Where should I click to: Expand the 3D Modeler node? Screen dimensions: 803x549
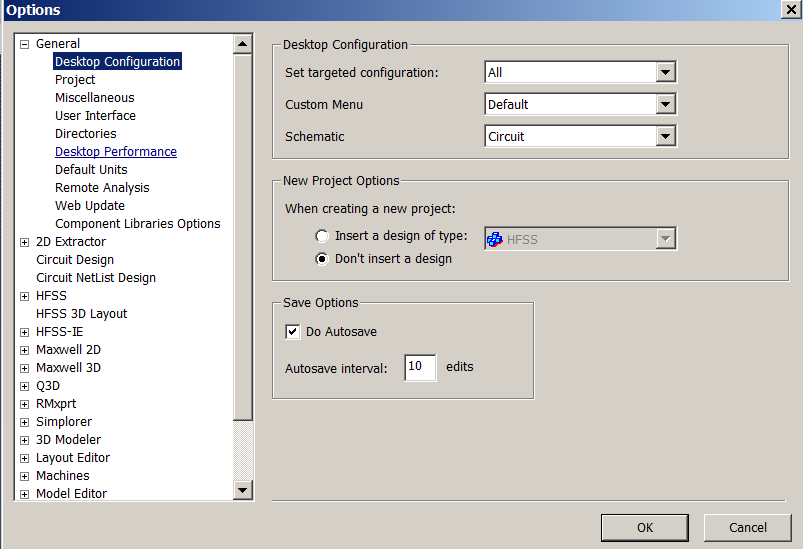[24, 440]
